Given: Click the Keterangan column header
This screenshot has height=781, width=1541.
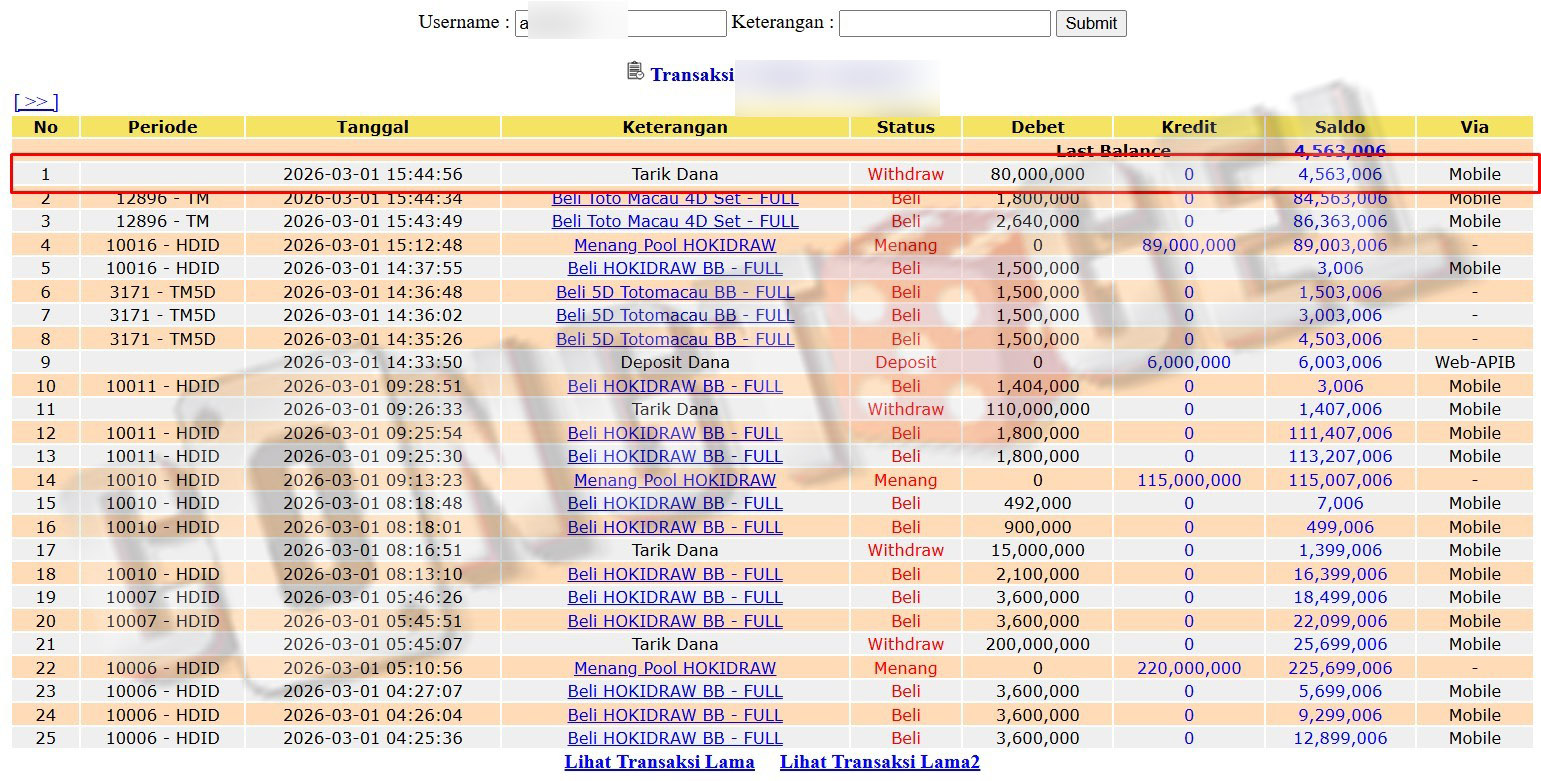Looking at the screenshot, I should 675,127.
